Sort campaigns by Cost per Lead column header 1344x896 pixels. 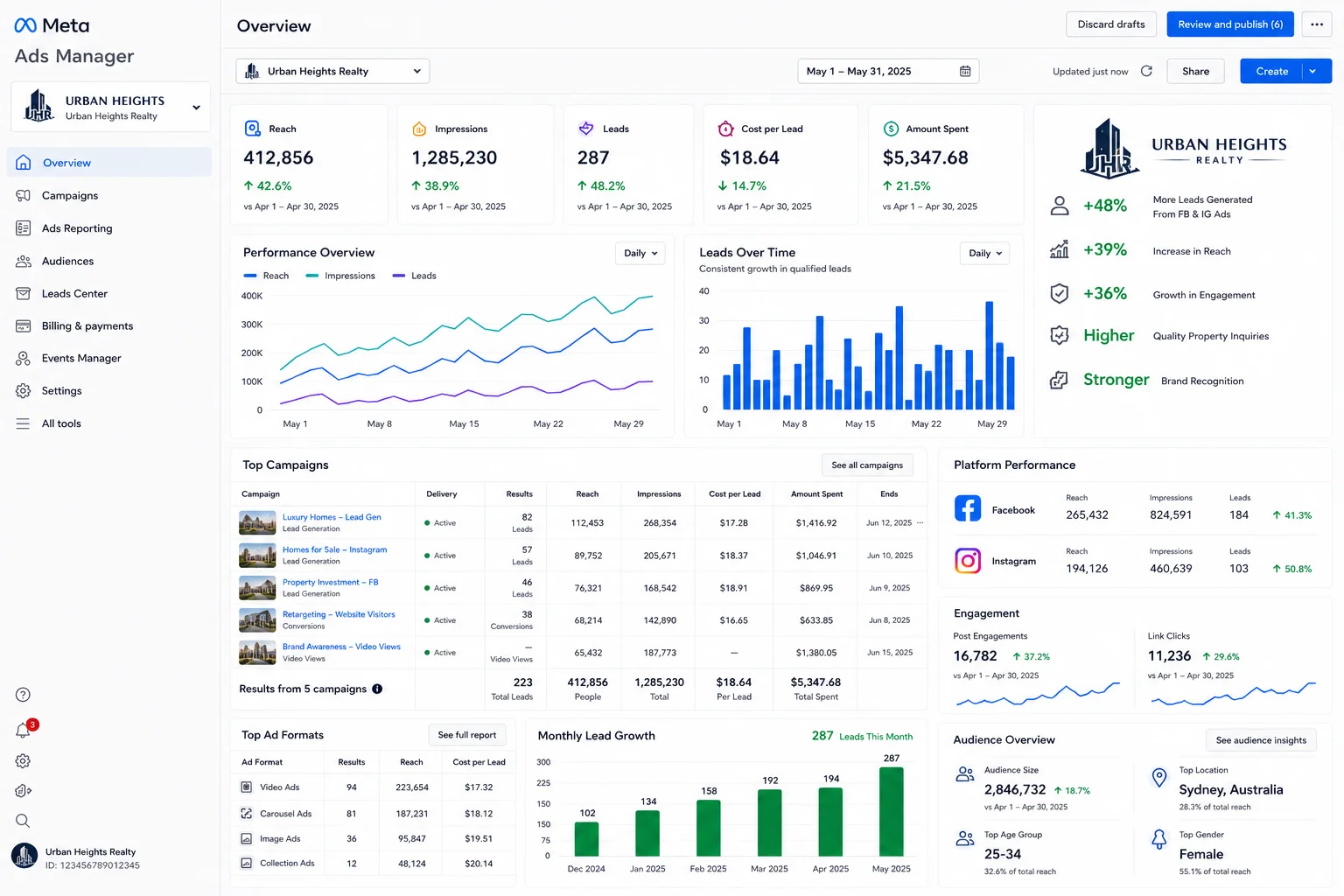tap(734, 493)
